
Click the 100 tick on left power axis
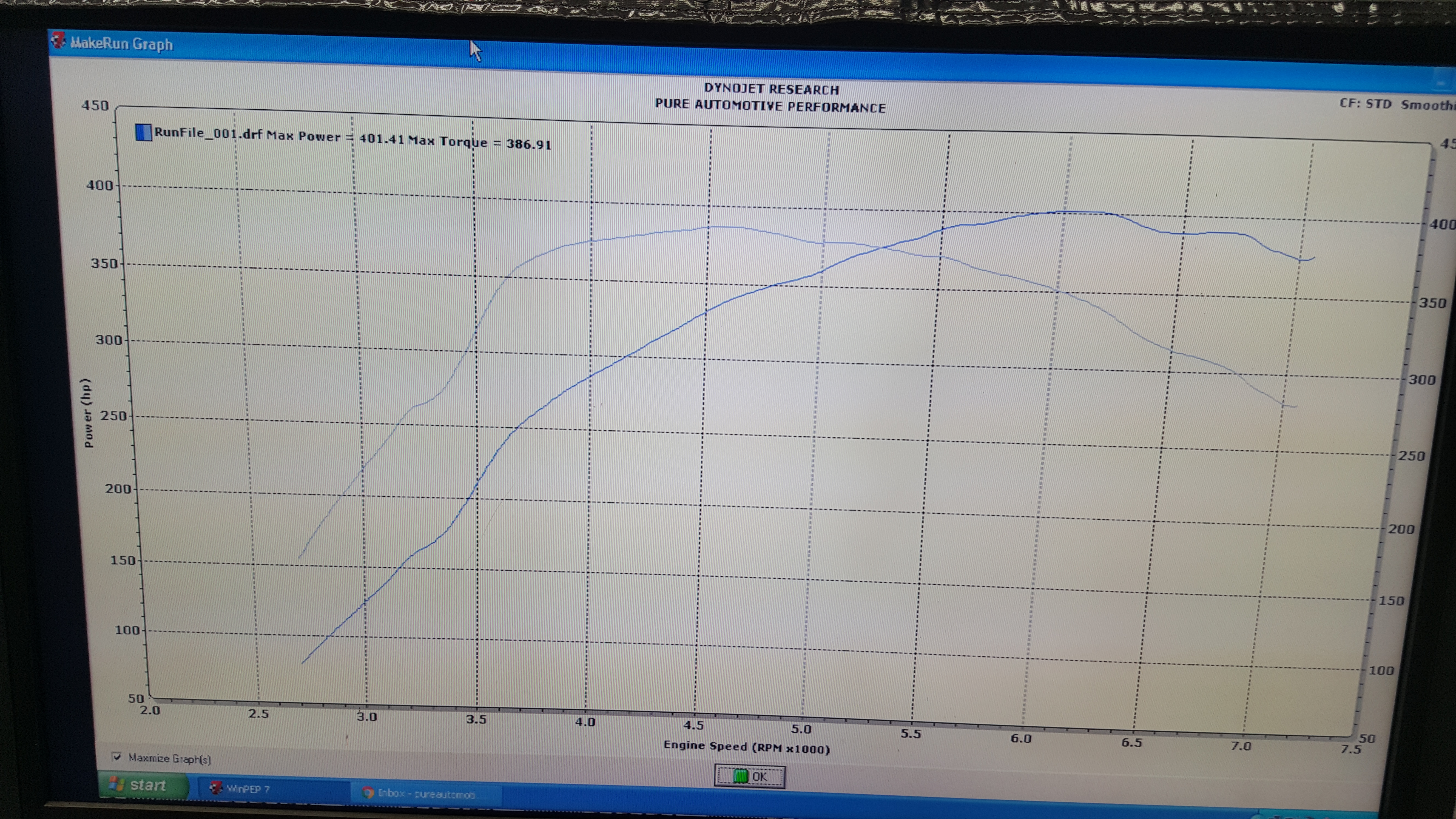tap(127, 630)
